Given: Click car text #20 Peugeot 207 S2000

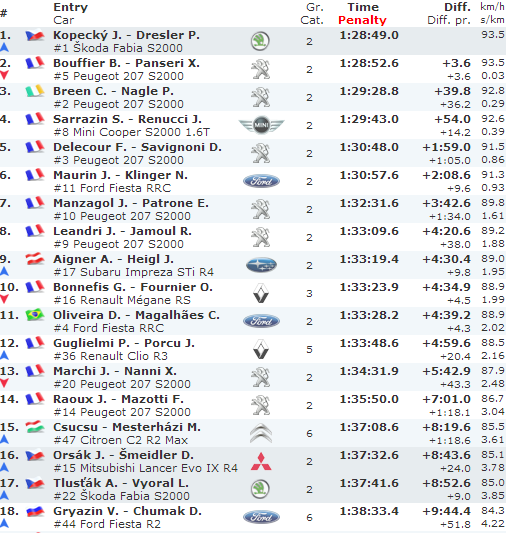Looking at the screenshot, I should pyautogui.click(x=122, y=384).
